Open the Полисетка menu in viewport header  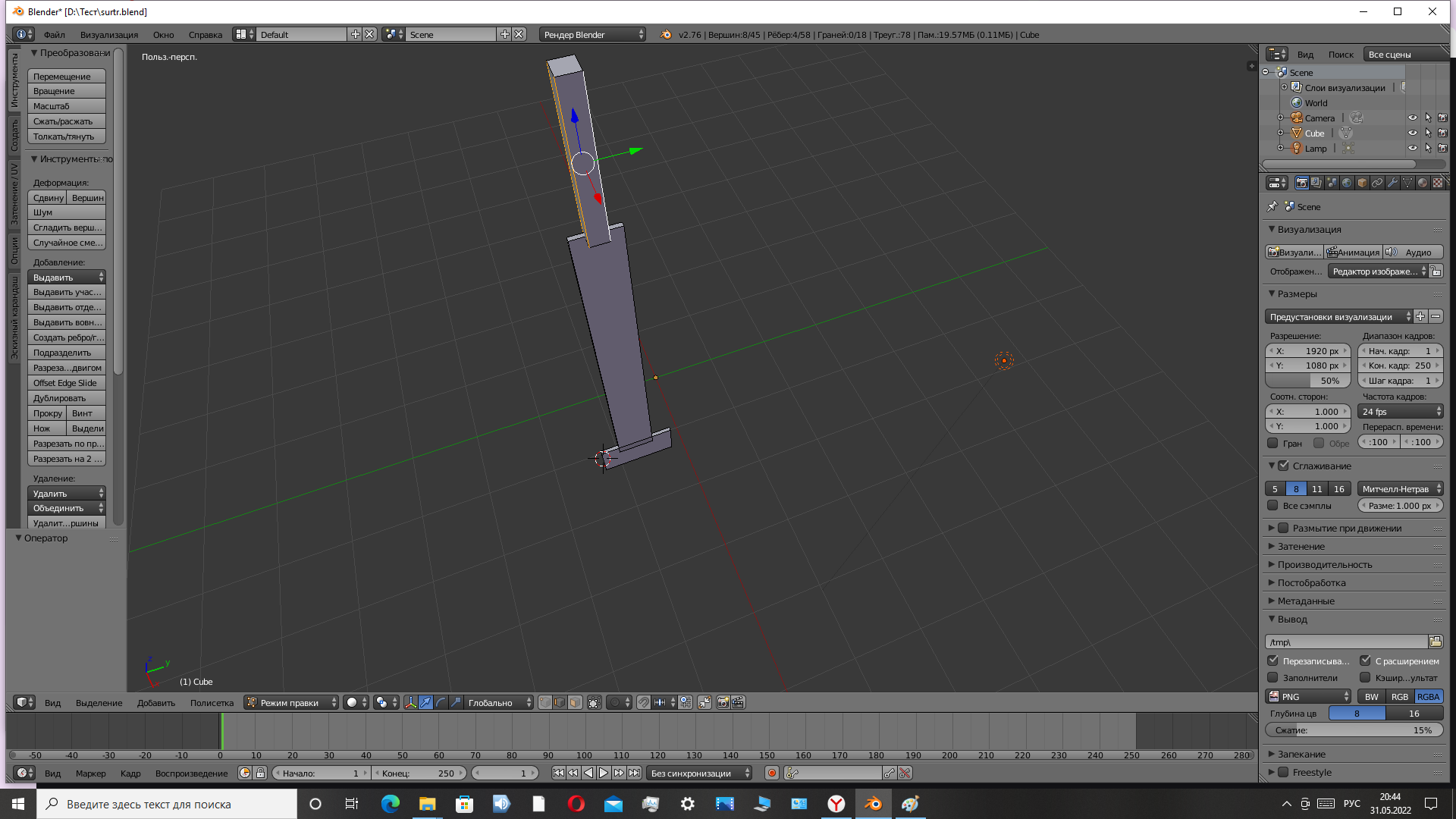click(212, 703)
